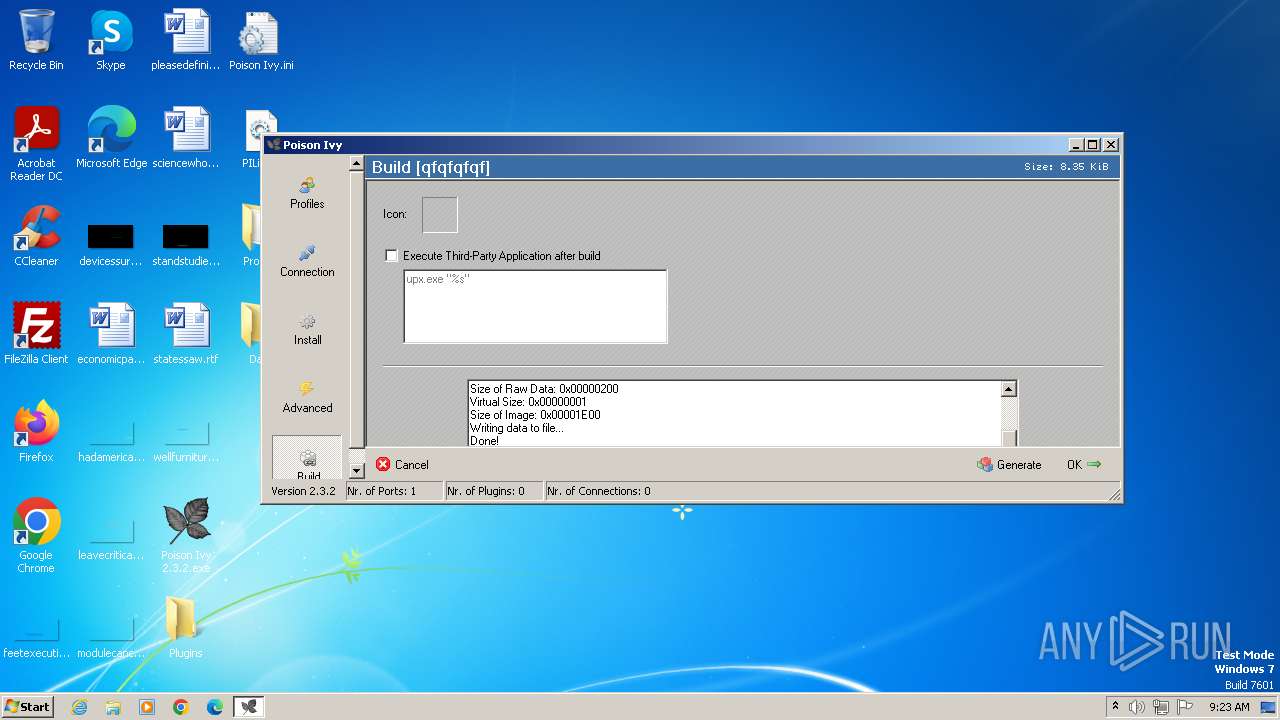Launch Internet Explorer from taskbar
Image resolution: width=1280 pixels, height=720 pixels.
tap(79, 707)
